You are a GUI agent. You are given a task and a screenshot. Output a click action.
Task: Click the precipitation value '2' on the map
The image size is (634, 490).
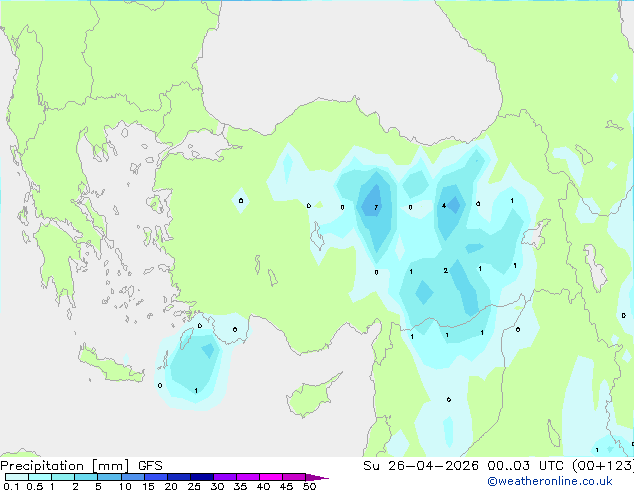[x=446, y=270]
